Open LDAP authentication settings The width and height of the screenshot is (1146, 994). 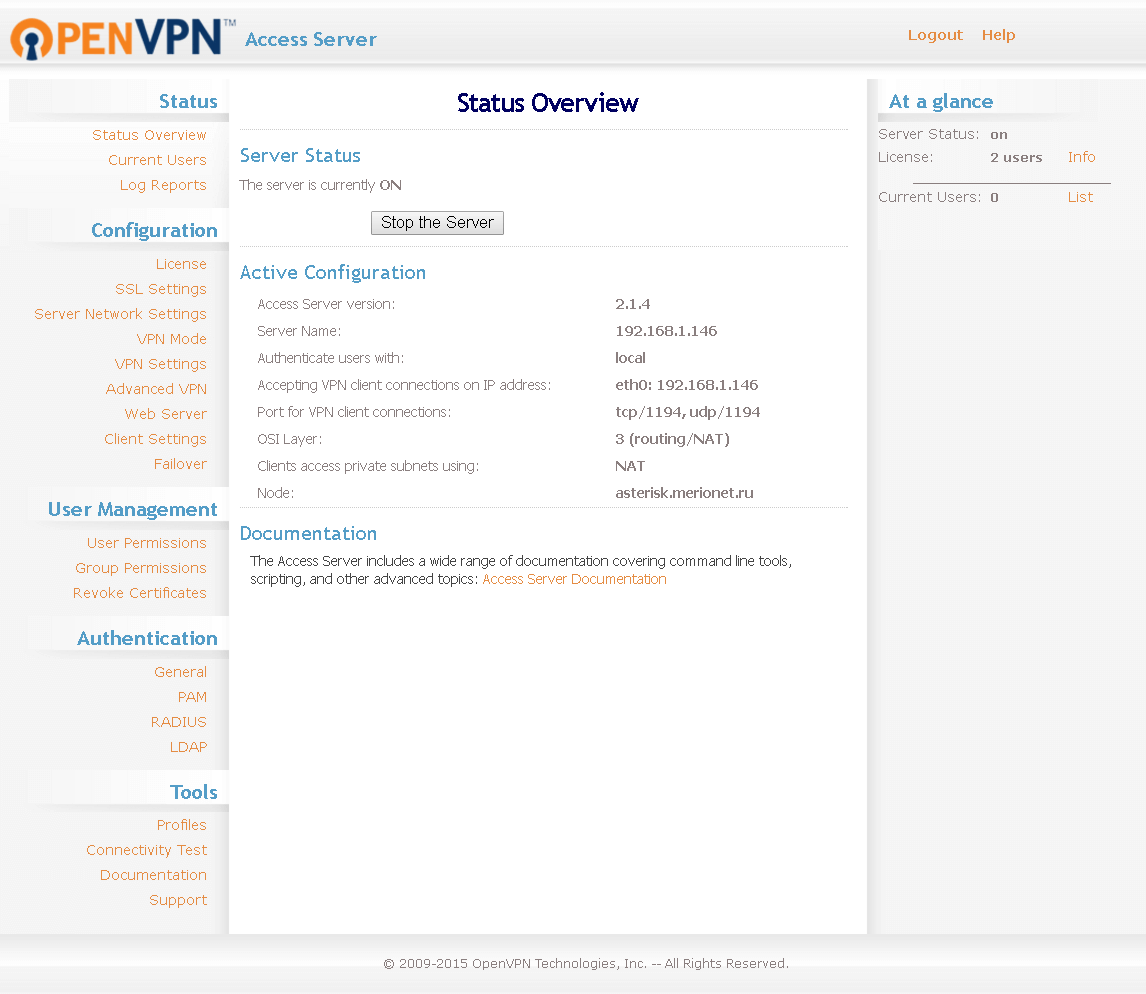[189, 747]
